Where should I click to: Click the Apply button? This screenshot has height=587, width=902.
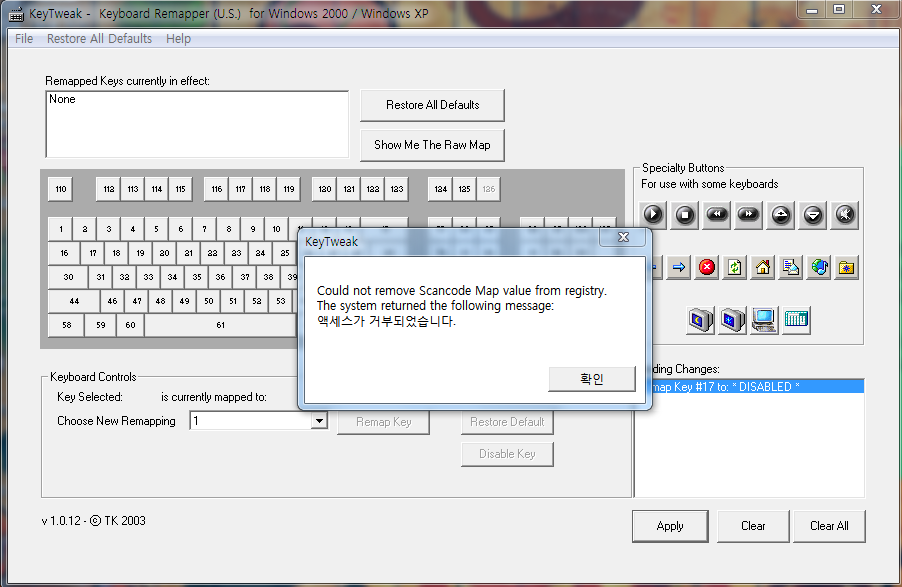(x=670, y=526)
